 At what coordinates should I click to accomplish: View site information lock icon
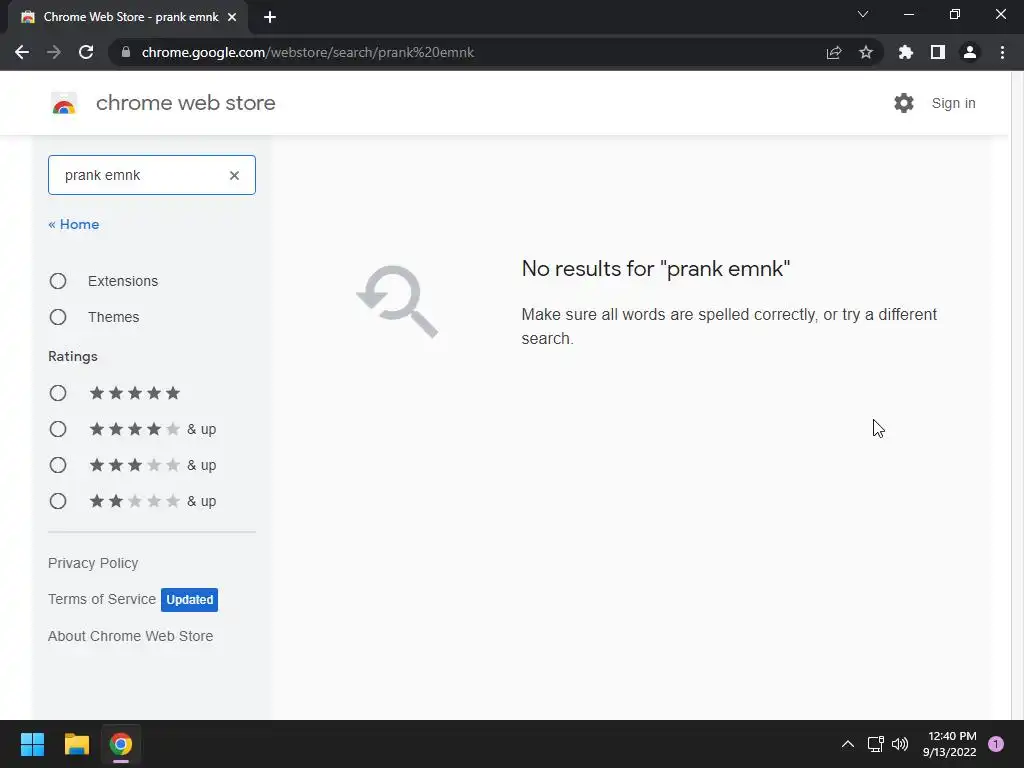point(126,52)
